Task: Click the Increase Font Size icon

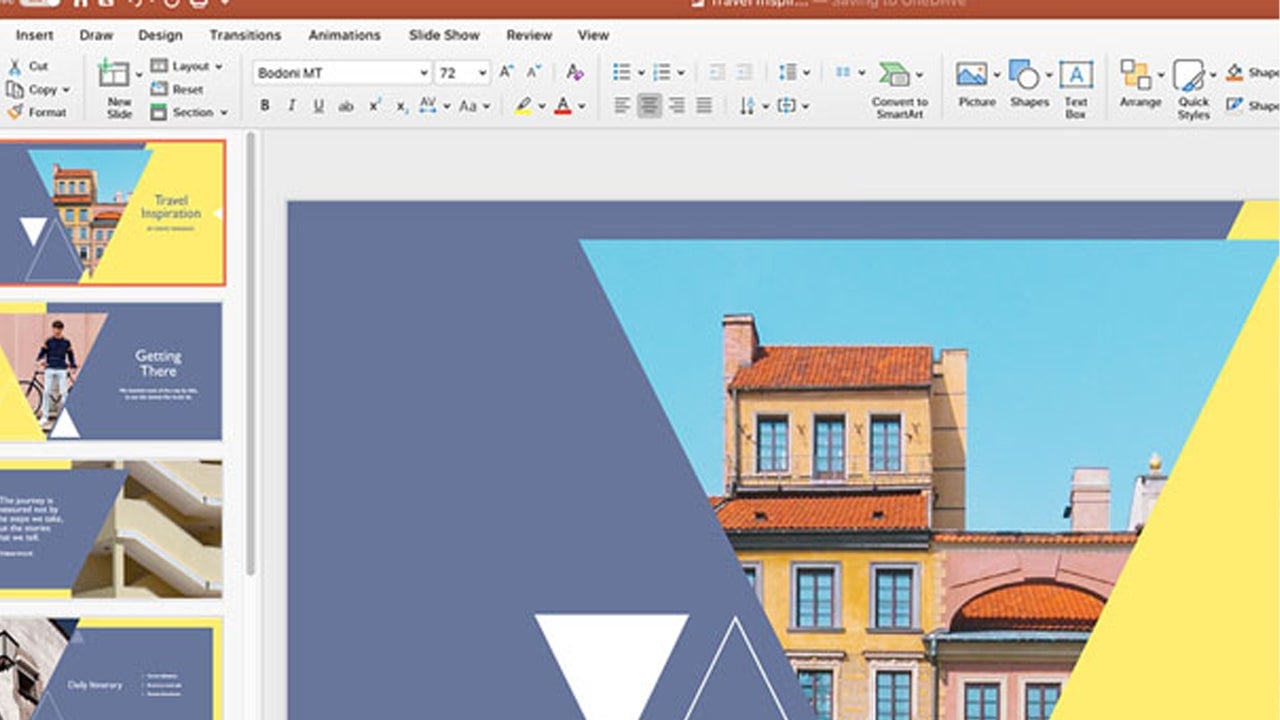Action: [506, 72]
